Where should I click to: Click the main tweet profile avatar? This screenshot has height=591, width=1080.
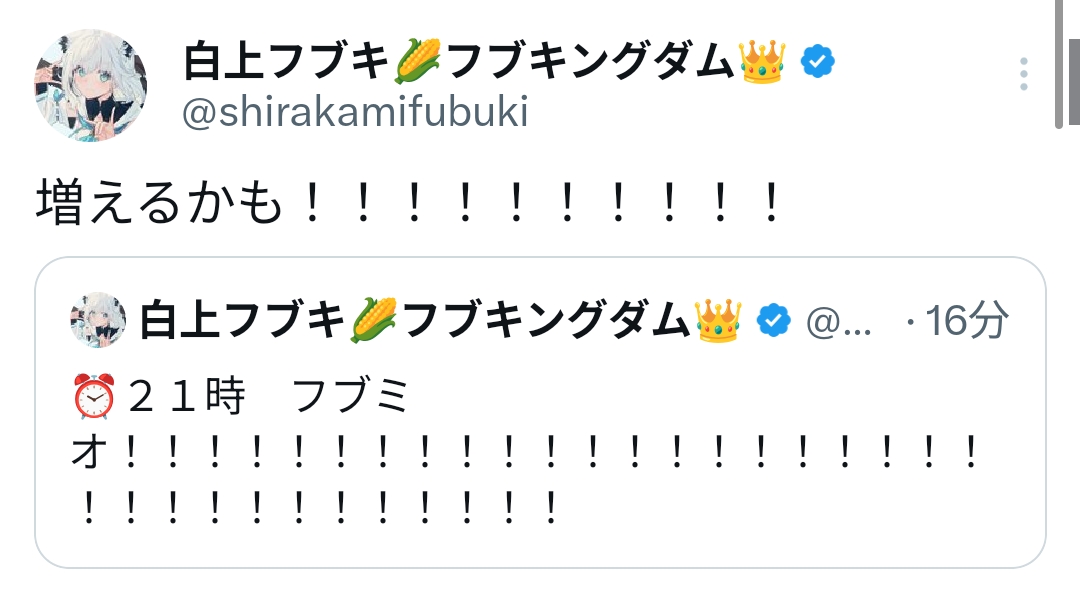coord(91,85)
